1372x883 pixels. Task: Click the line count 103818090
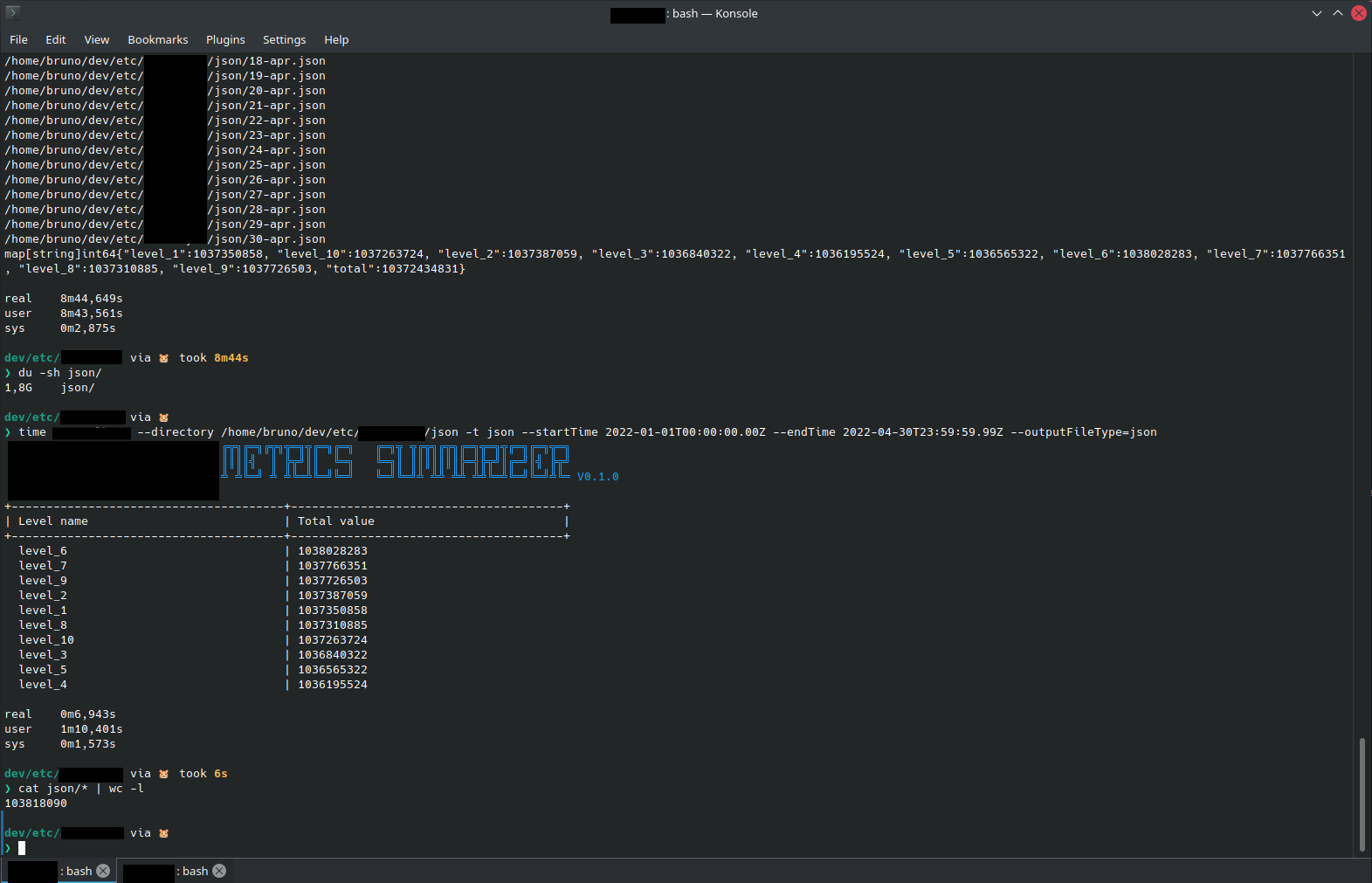point(36,804)
